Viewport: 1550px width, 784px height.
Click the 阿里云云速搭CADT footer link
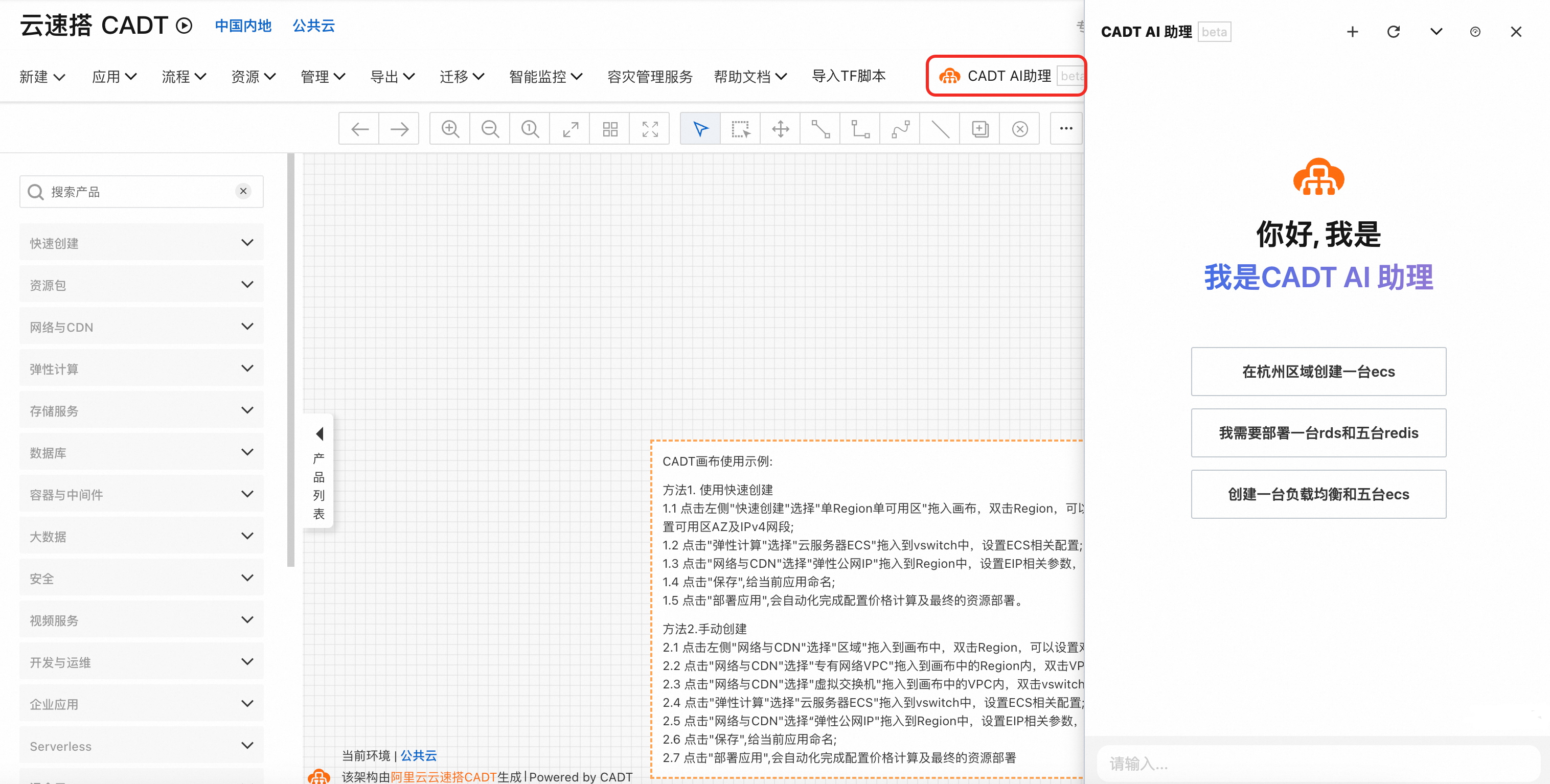pos(443,777)
